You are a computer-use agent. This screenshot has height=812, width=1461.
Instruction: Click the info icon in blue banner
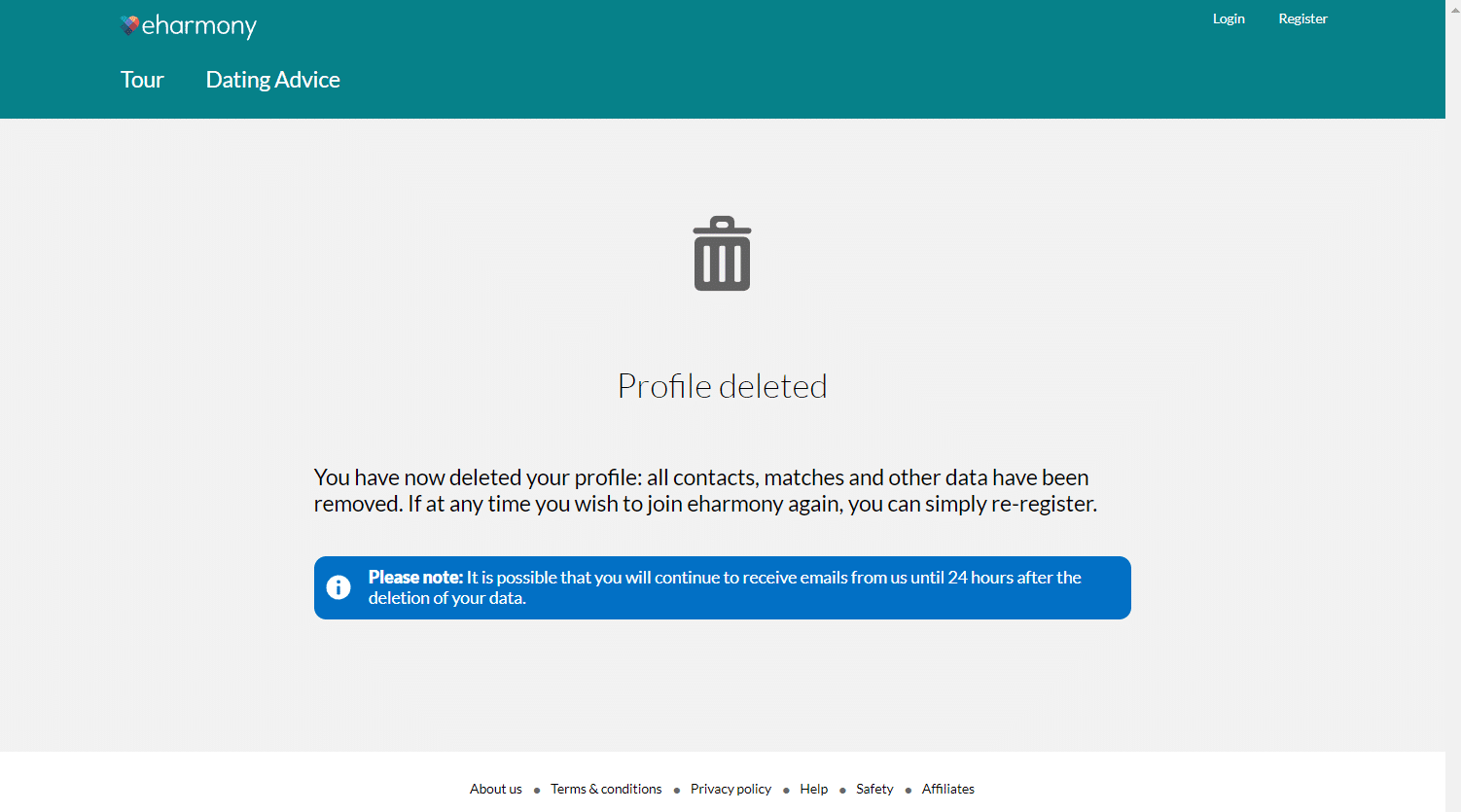(x=339, y=587)
